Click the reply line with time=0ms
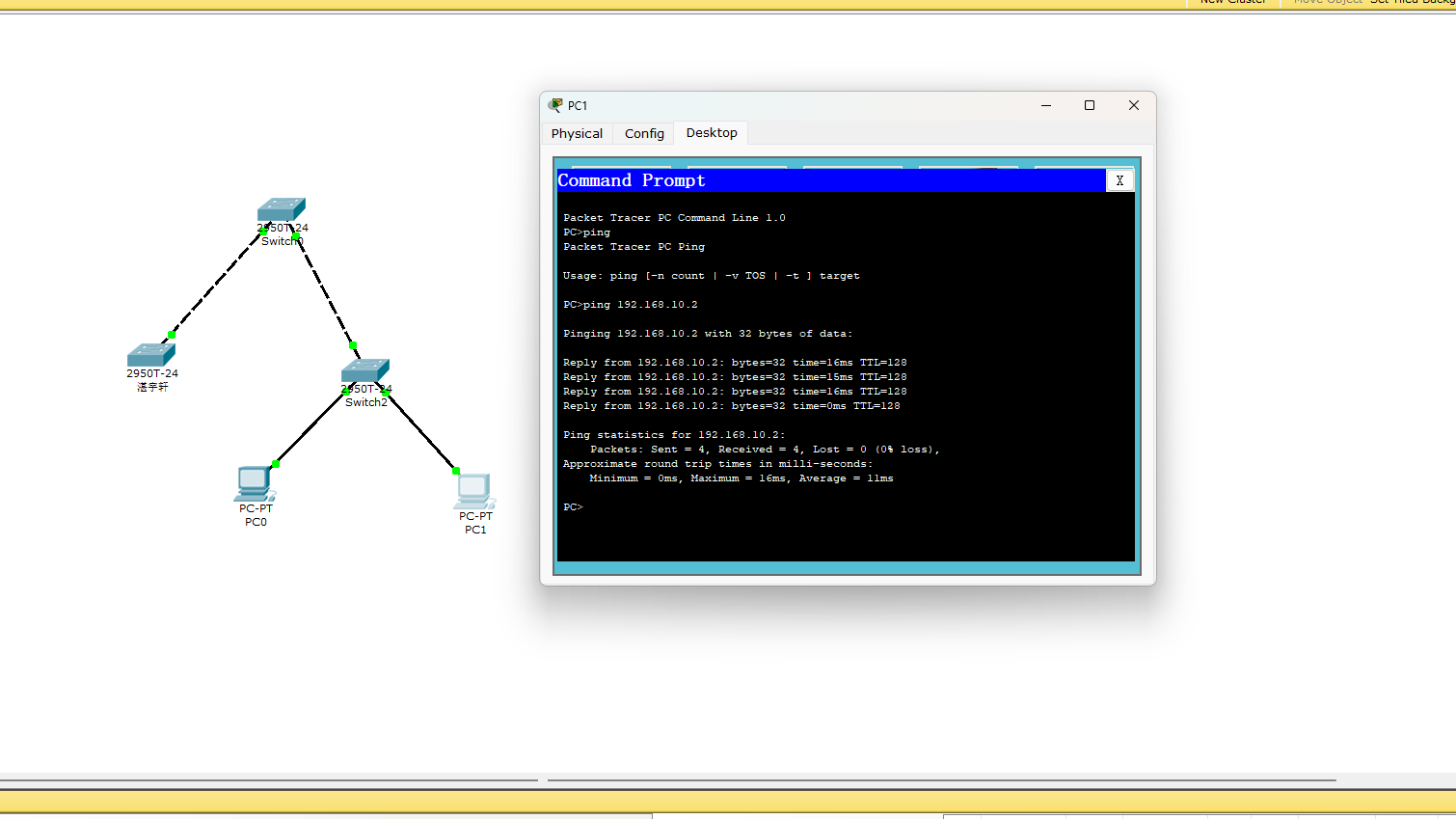 click(x=732, y=406)
